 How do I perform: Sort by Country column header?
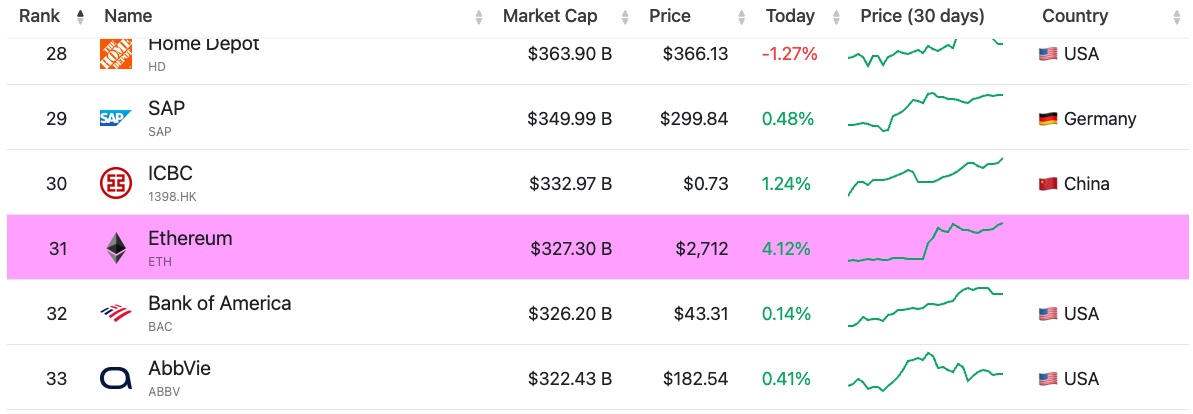[1075, 16]
